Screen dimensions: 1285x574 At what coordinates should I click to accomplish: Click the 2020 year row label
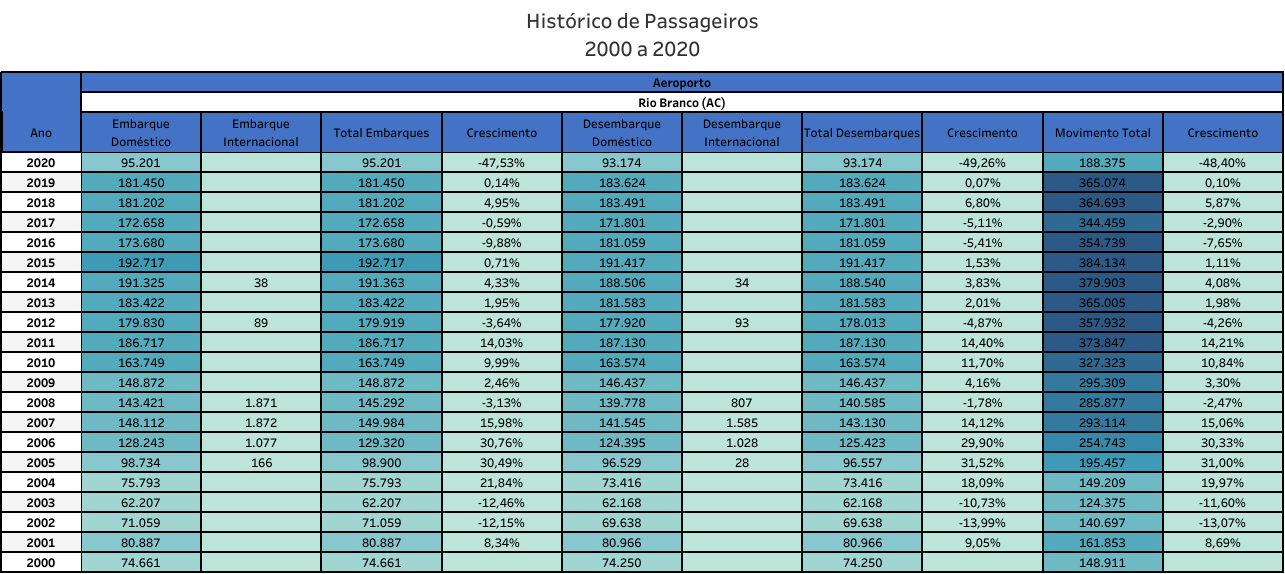point(41,163)
